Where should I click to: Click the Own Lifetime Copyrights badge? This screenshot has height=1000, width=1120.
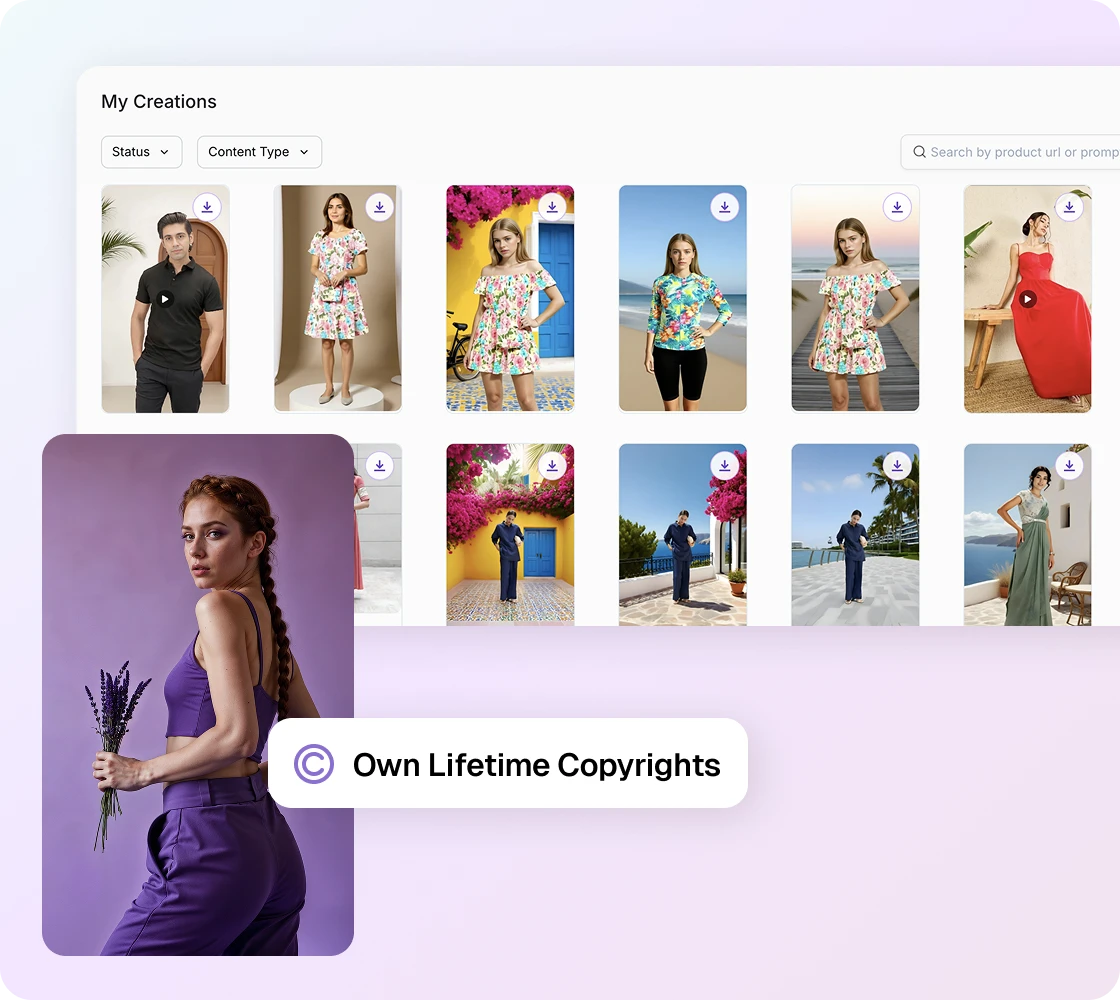tap(508, 764)
